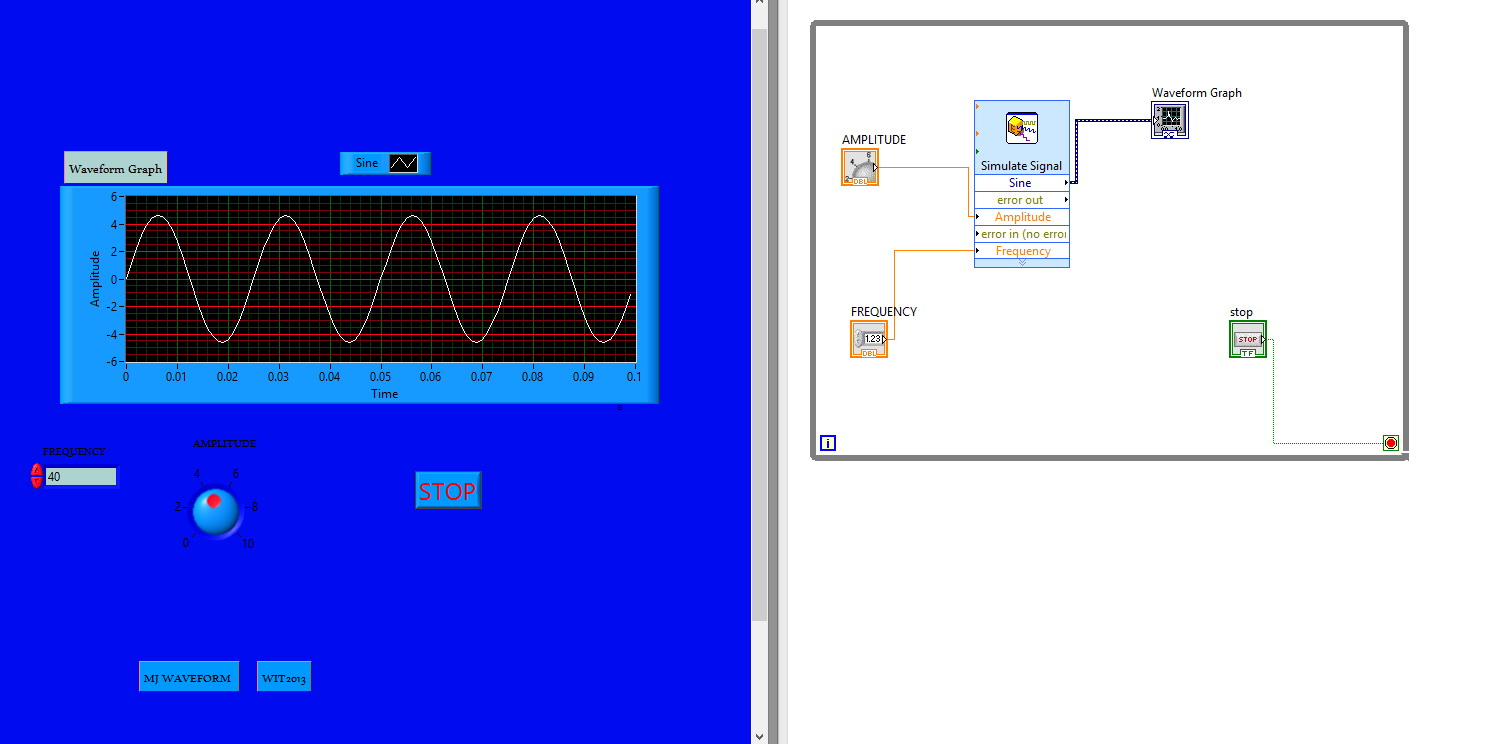The width and height of the screenshot is (1492, 744).
Task: Click the Sine plot legend icon
Action: coord(403,163)
